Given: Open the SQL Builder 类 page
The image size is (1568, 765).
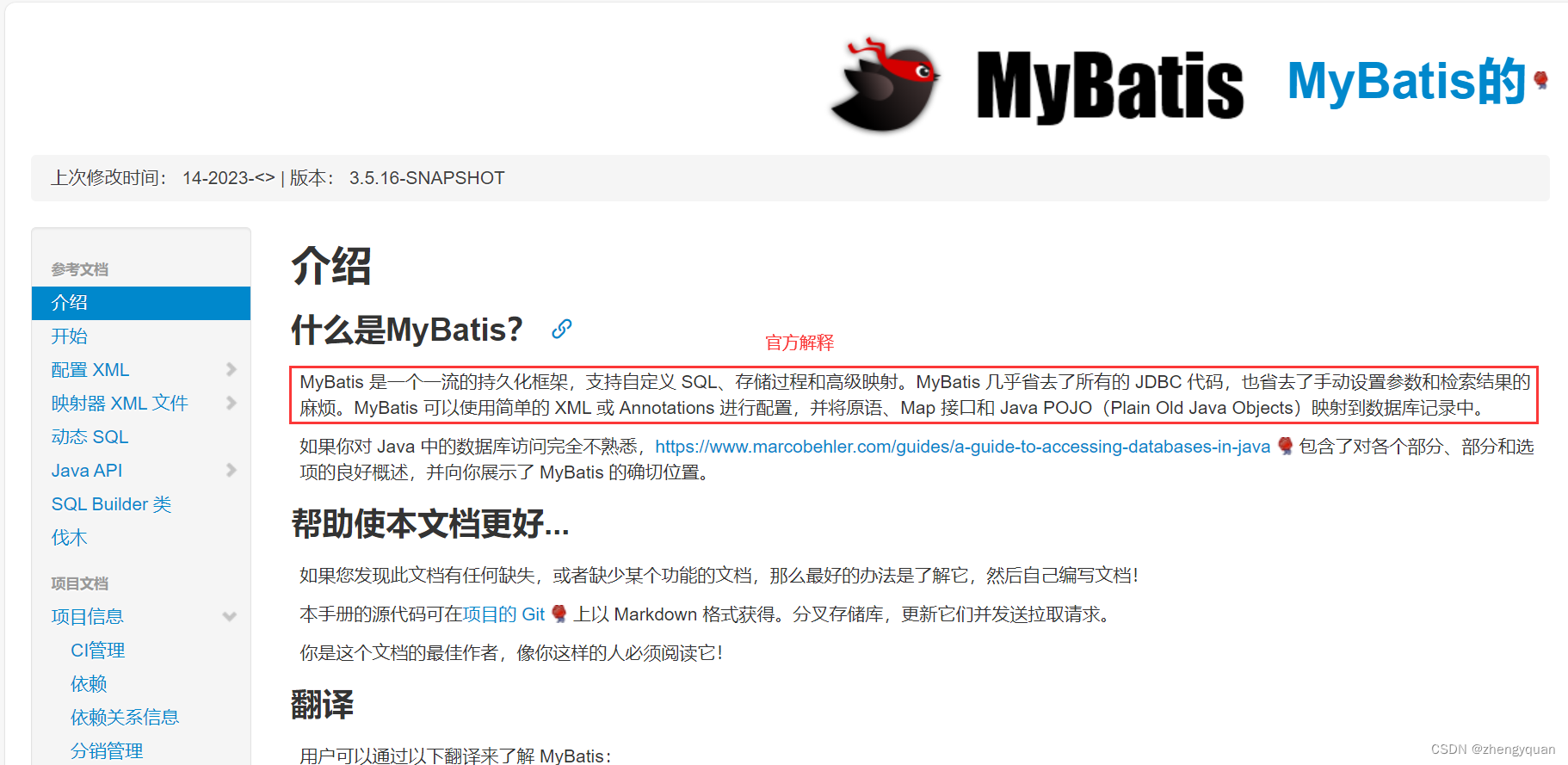Looking at the screenshot, I should pos(112,504).
